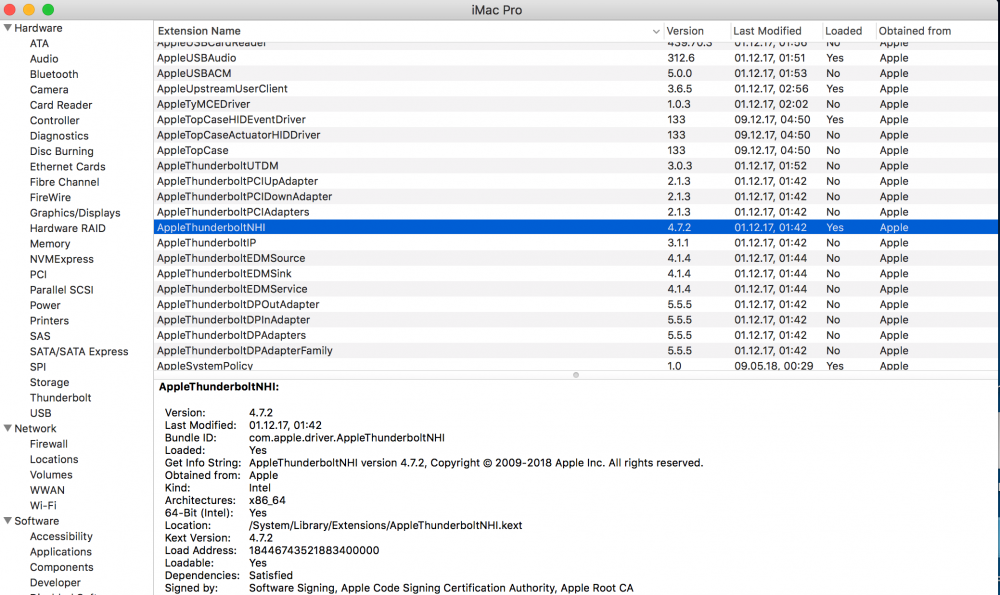Select the AppleUSBAudio extension row

pos(576,58)
